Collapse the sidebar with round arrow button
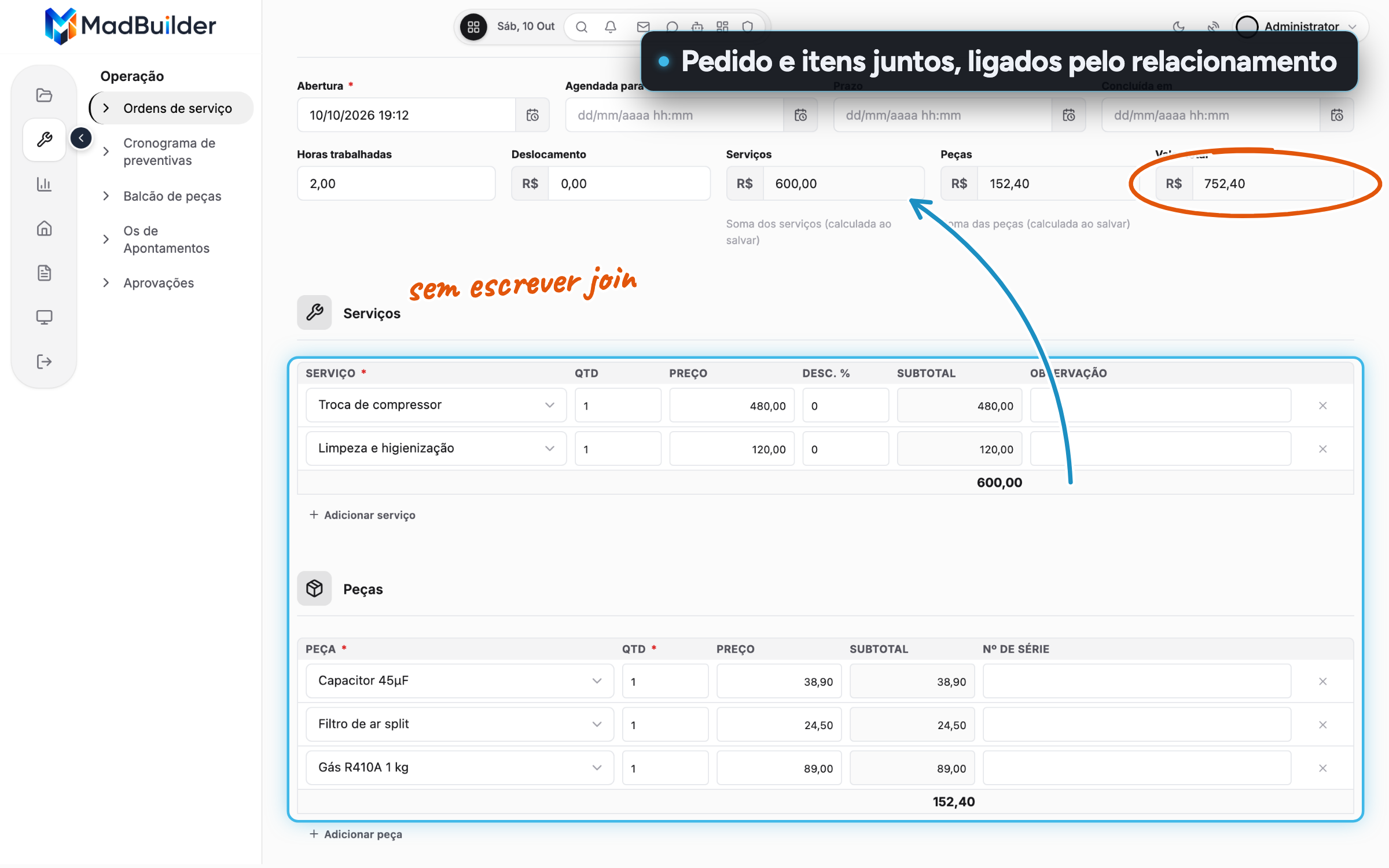 coord(81,138)
